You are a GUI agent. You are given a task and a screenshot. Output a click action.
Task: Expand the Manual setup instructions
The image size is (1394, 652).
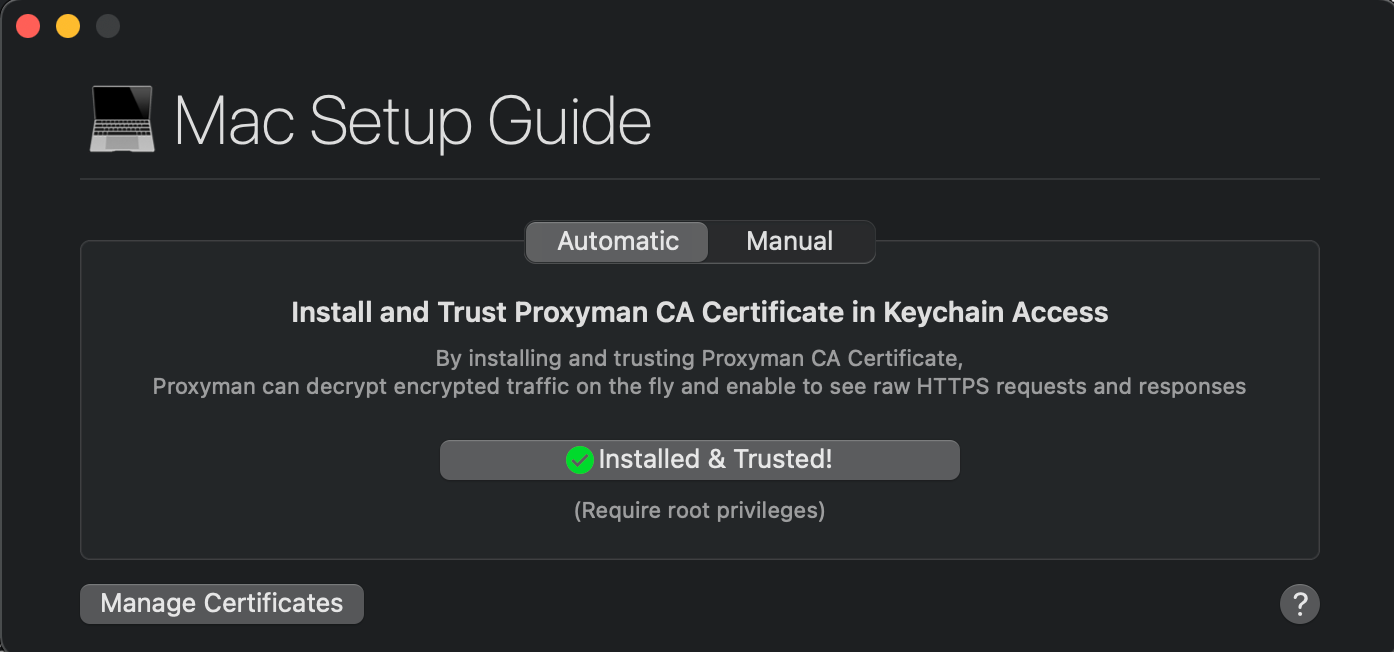789,241
